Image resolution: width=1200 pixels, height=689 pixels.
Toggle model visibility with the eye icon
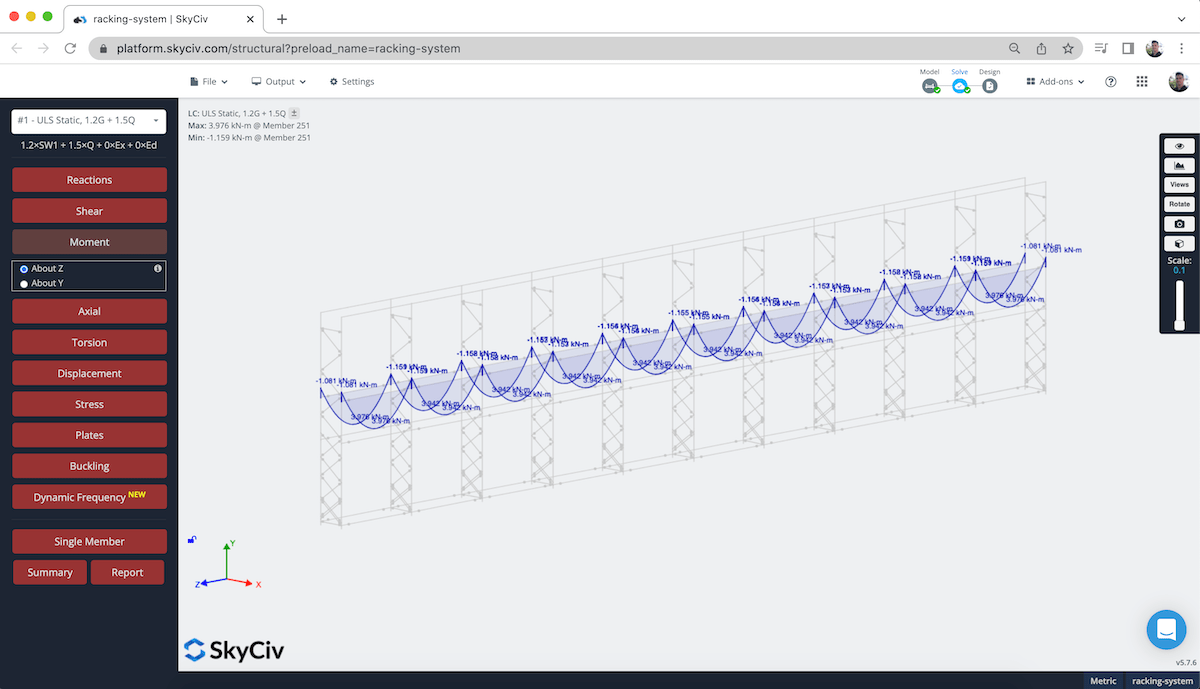click(x=1178, y=145)
